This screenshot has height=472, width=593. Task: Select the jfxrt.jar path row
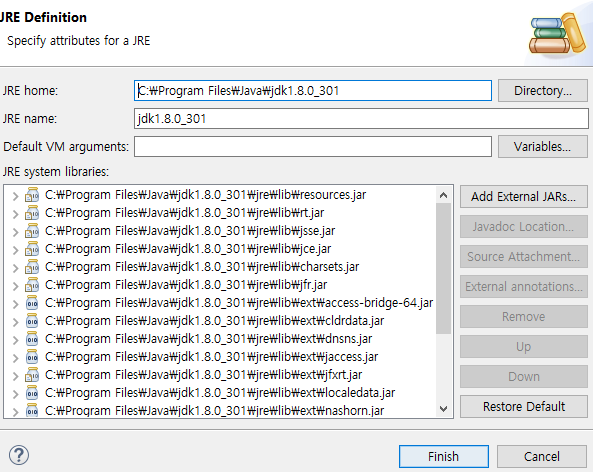[x=203, y=375]
